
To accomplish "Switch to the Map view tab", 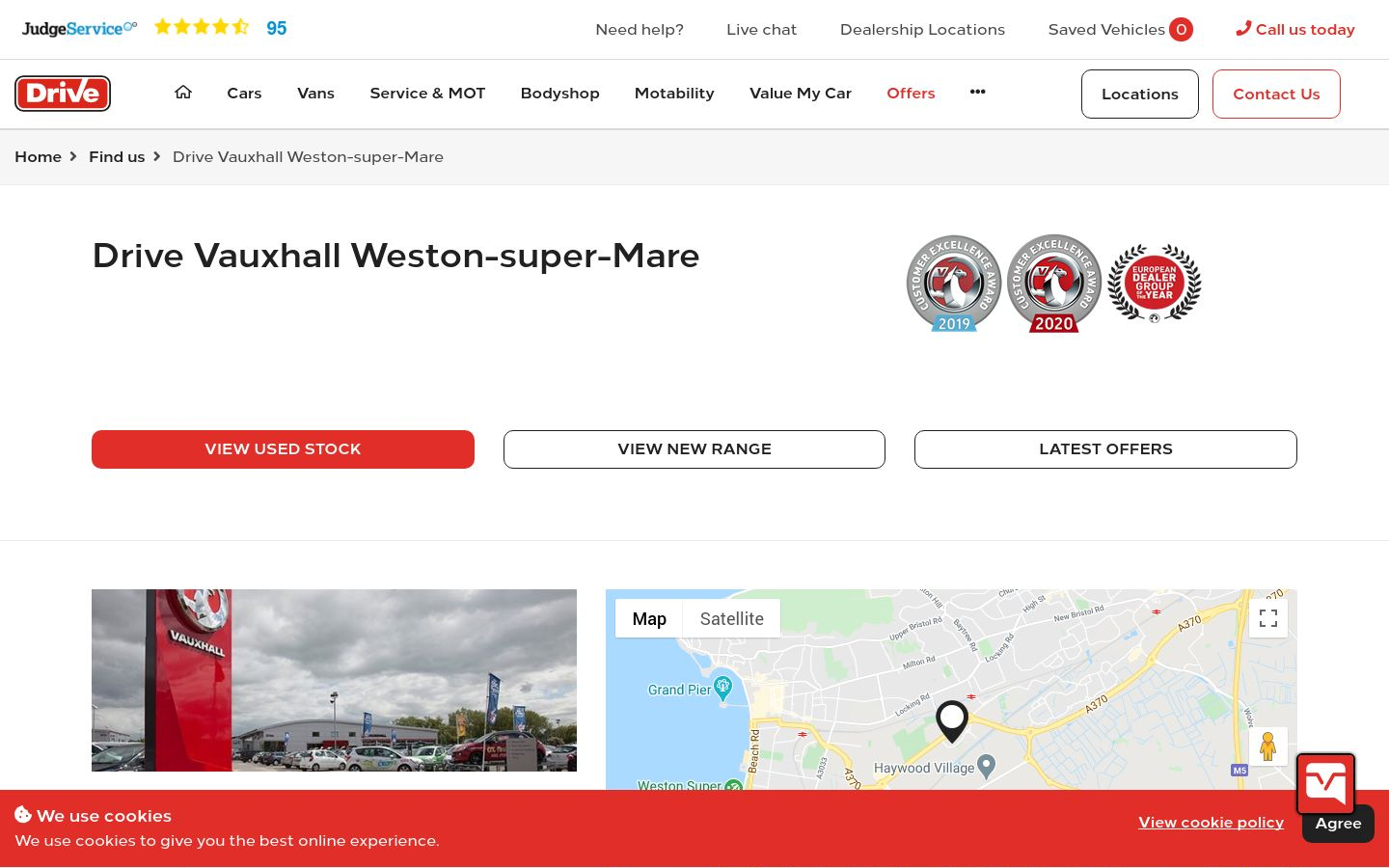I will point(649,619).
